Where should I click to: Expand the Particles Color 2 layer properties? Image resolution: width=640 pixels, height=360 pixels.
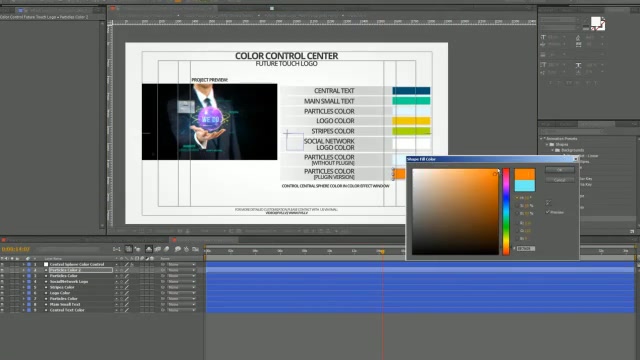pos(24,270)
